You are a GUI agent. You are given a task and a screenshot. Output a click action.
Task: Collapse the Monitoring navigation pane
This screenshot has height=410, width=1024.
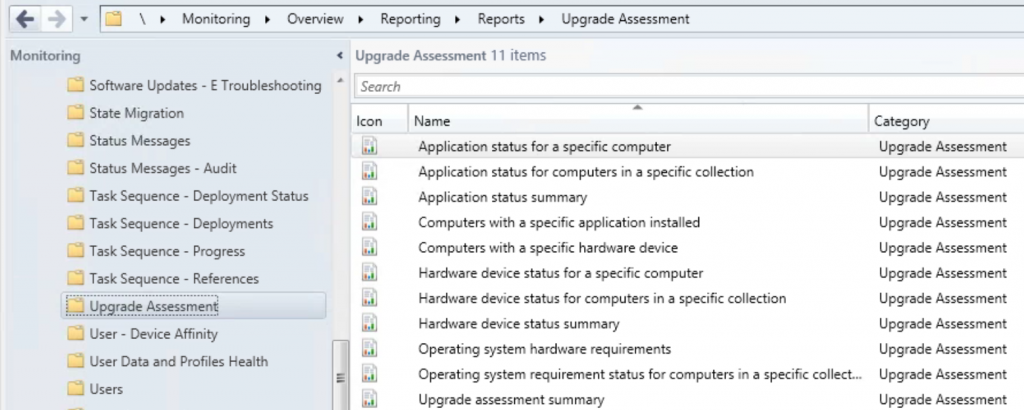[340, 56]
